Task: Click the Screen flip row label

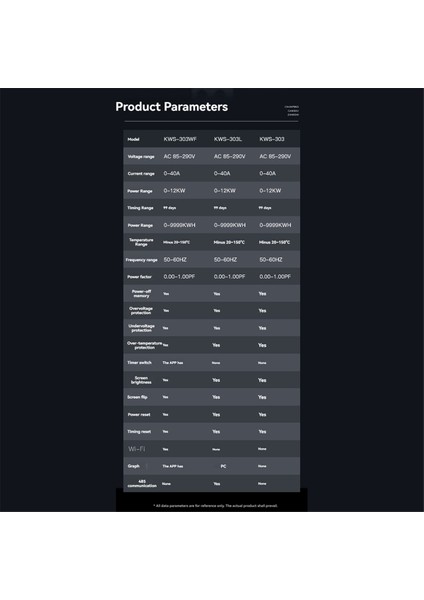Action: pyautogui.click(x=137, y=397)
